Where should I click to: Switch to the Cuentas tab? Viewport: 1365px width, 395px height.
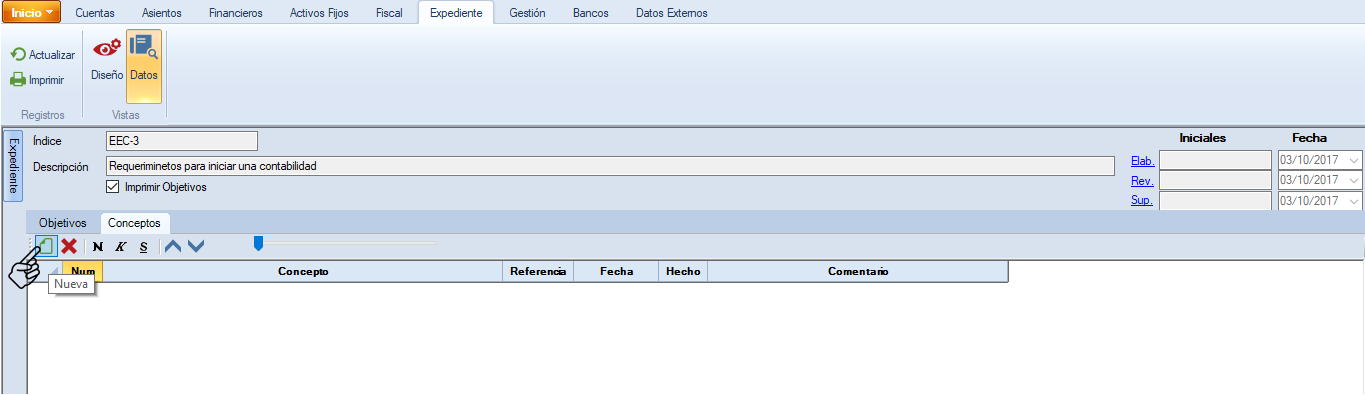click(95, 13)
